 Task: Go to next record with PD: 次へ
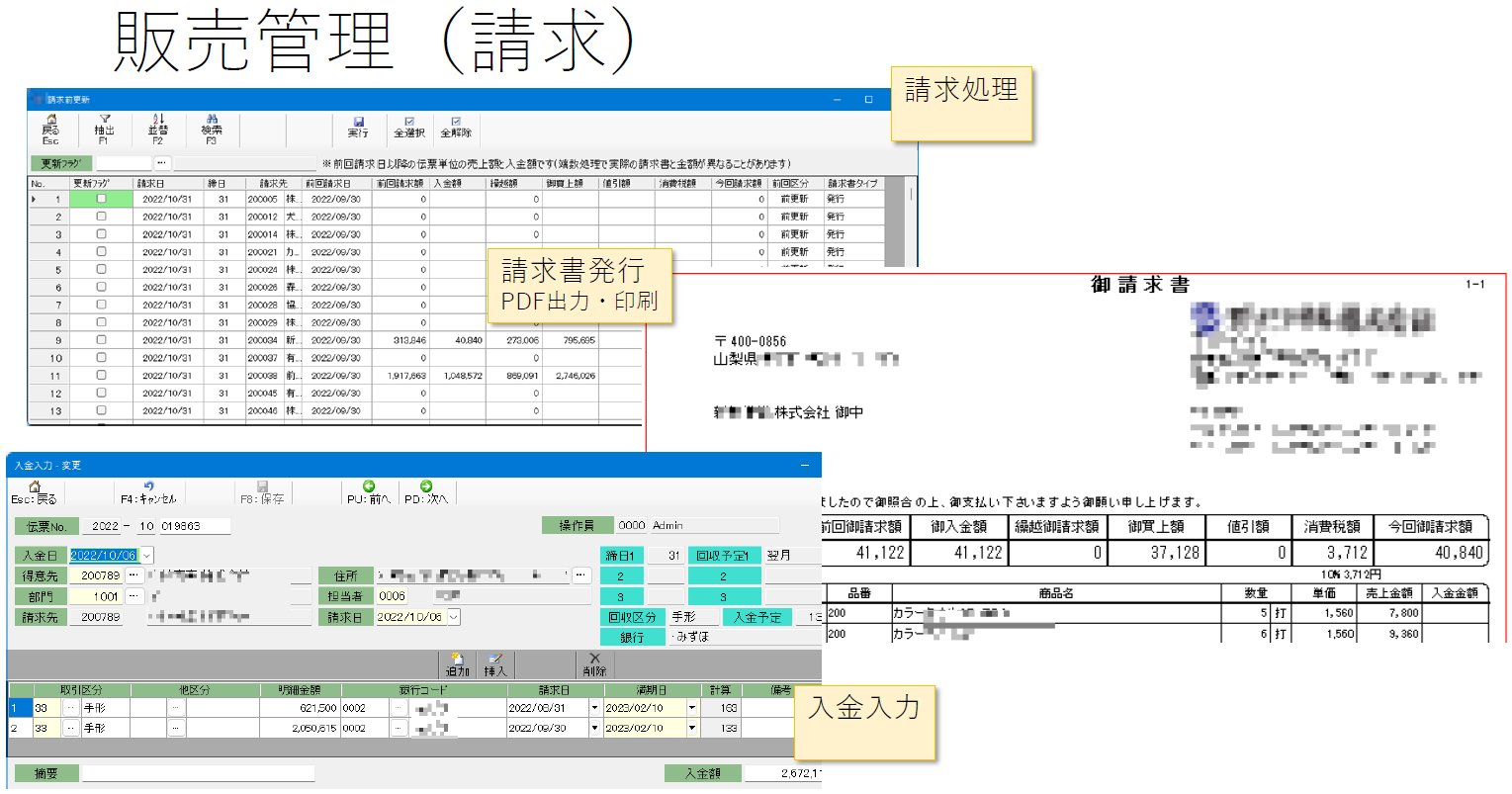[426, 491]
